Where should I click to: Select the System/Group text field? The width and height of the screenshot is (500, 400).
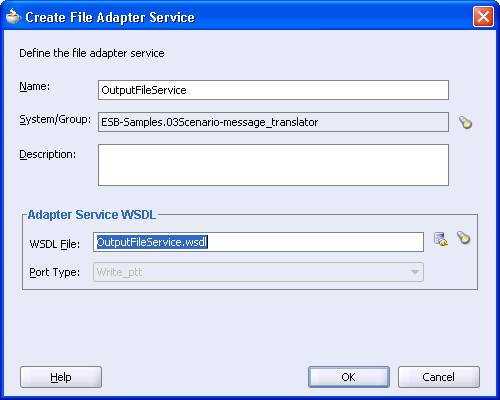(273, 122)
